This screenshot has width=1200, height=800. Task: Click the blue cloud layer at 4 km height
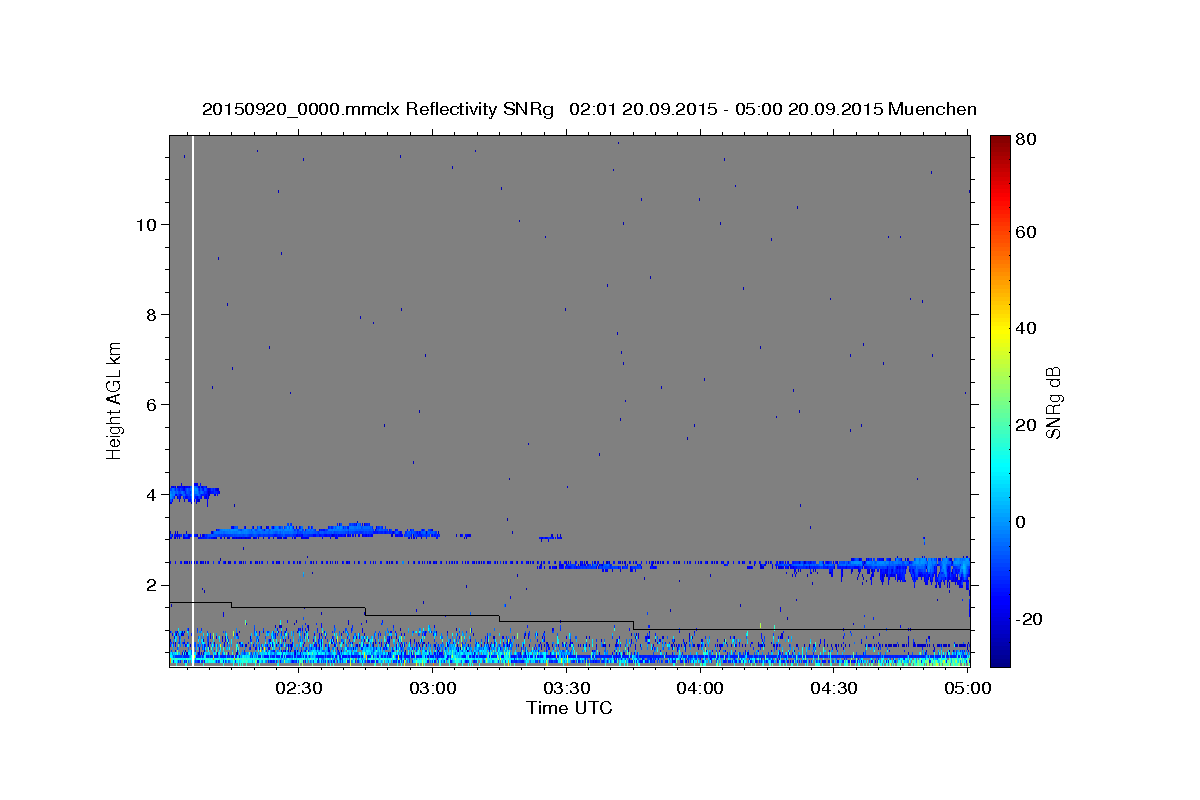click(x=193, y=493)
